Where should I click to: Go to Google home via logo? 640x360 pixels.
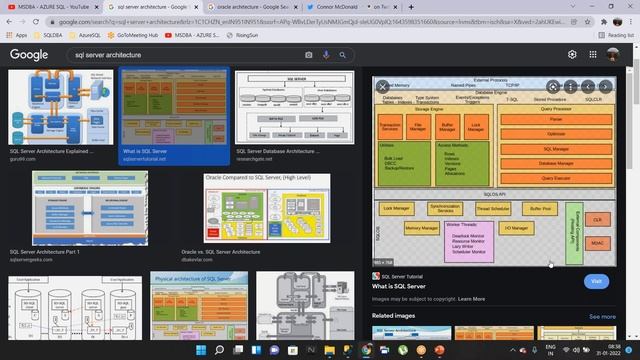pos(29,55)
